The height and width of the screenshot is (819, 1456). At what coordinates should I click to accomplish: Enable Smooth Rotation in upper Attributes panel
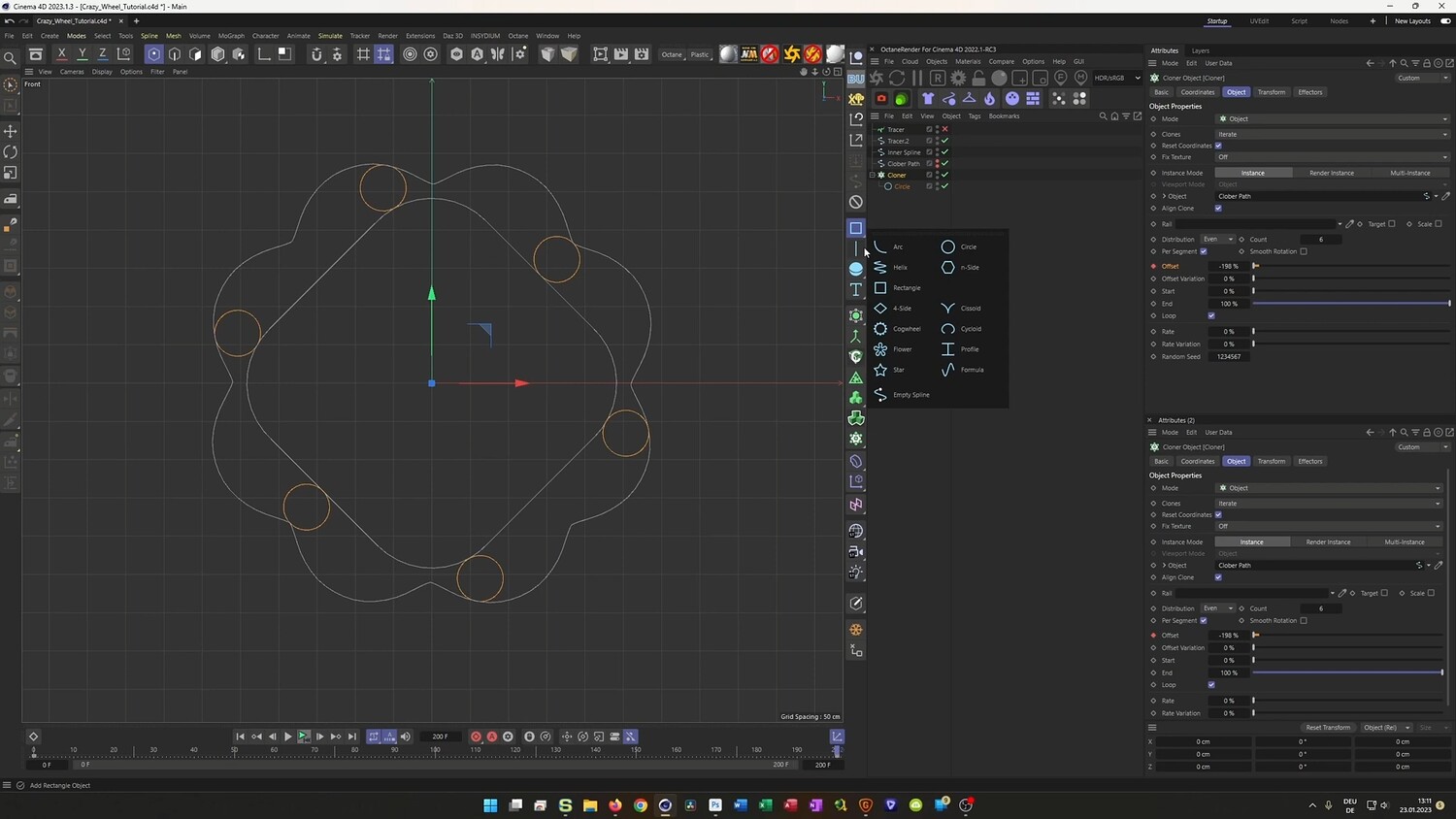pos(1304,251)
